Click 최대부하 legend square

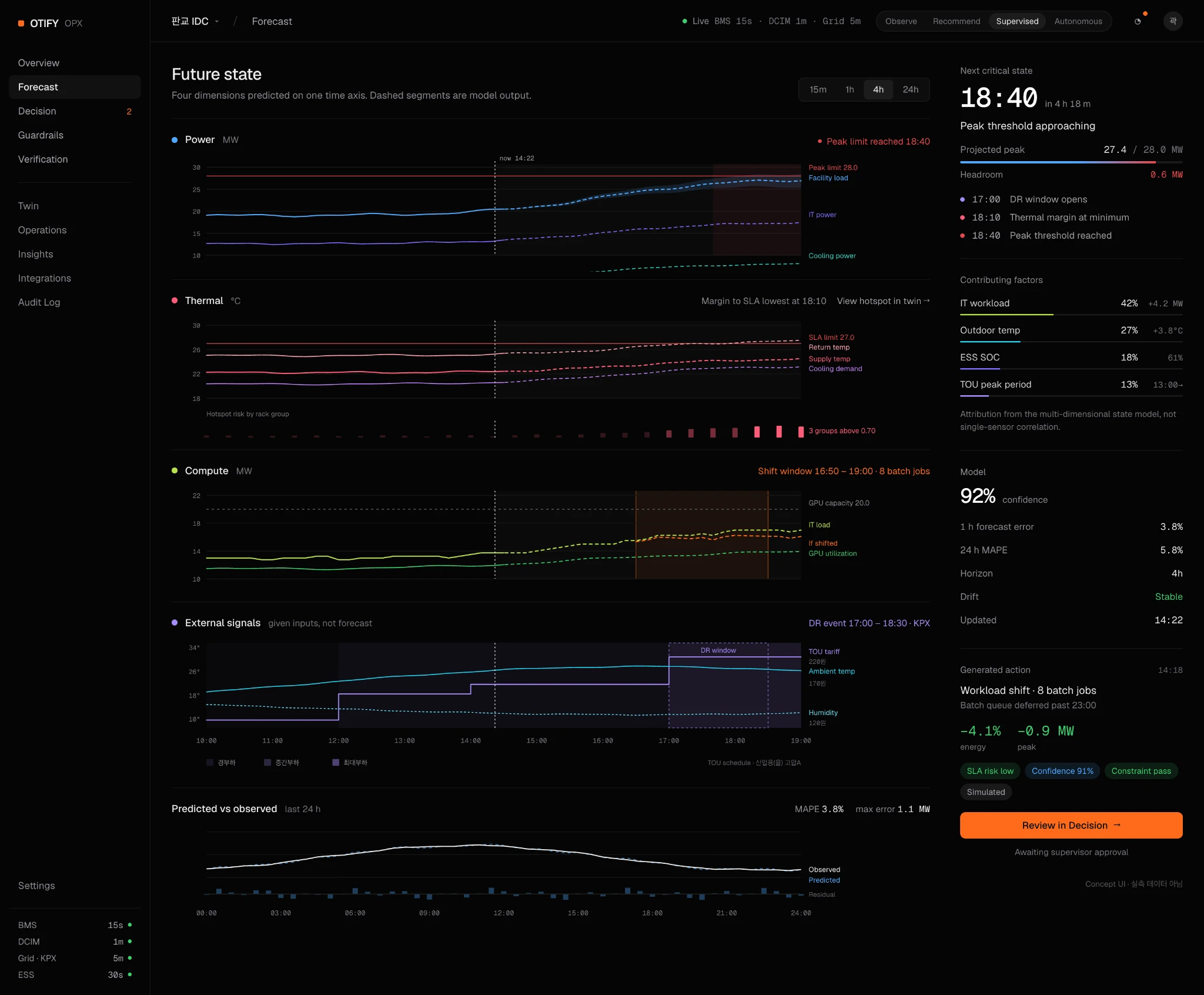(x=336, y=763)
